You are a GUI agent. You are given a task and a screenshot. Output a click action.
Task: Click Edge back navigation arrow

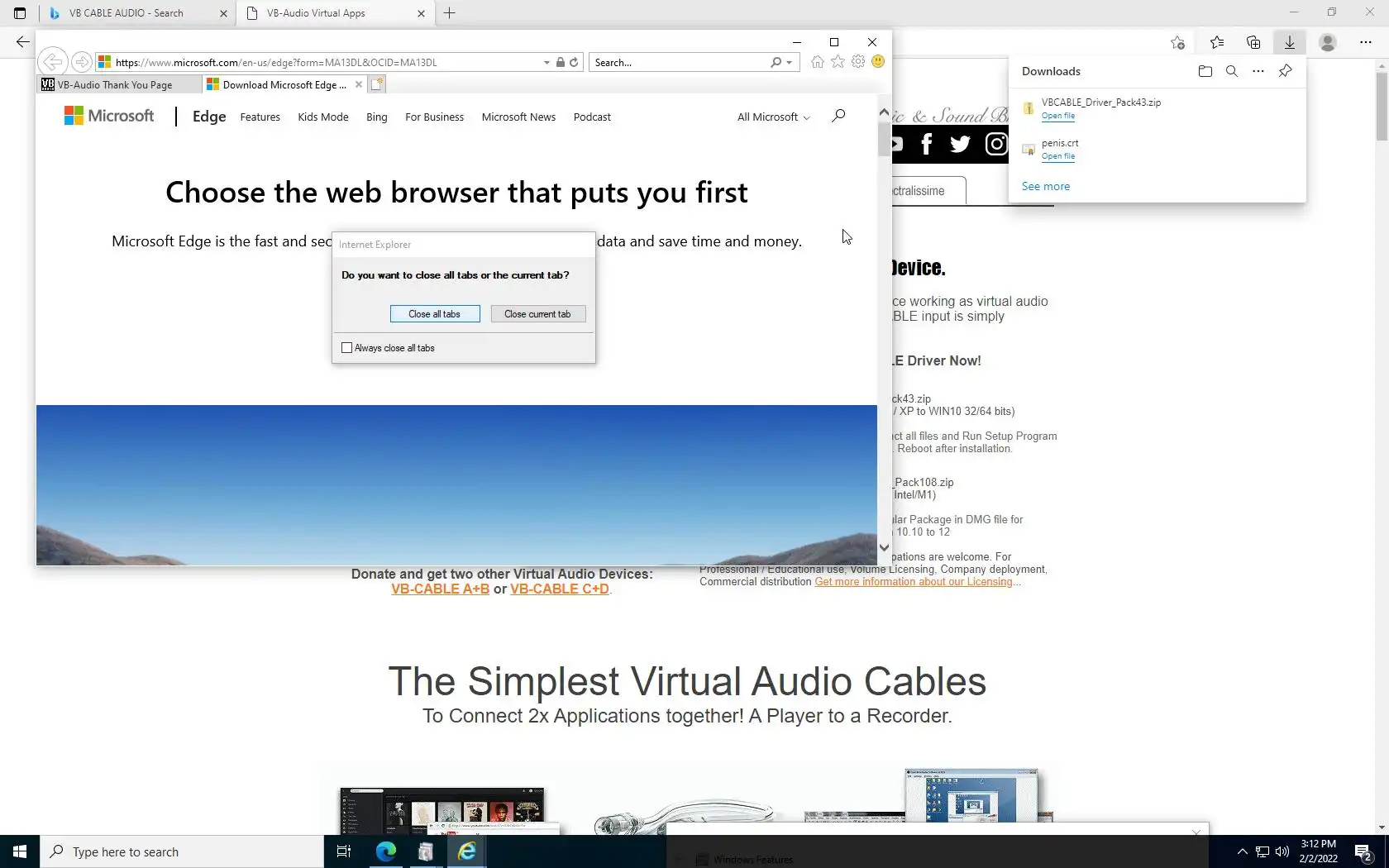(23, 42)
